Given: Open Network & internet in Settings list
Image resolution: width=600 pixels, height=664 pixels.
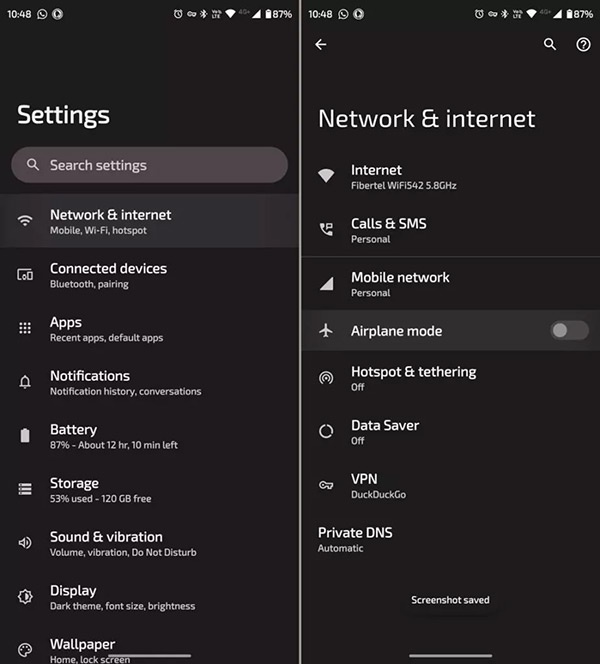Looking at the screenshot, I should point(110,221).
